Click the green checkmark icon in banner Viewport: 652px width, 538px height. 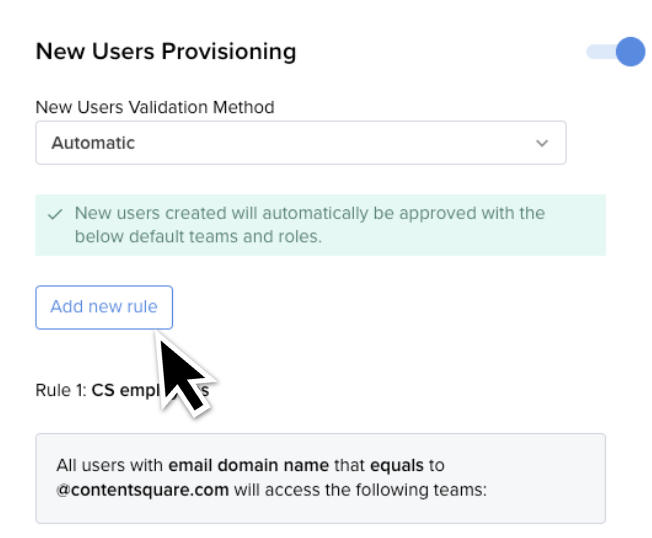(55, 214)
